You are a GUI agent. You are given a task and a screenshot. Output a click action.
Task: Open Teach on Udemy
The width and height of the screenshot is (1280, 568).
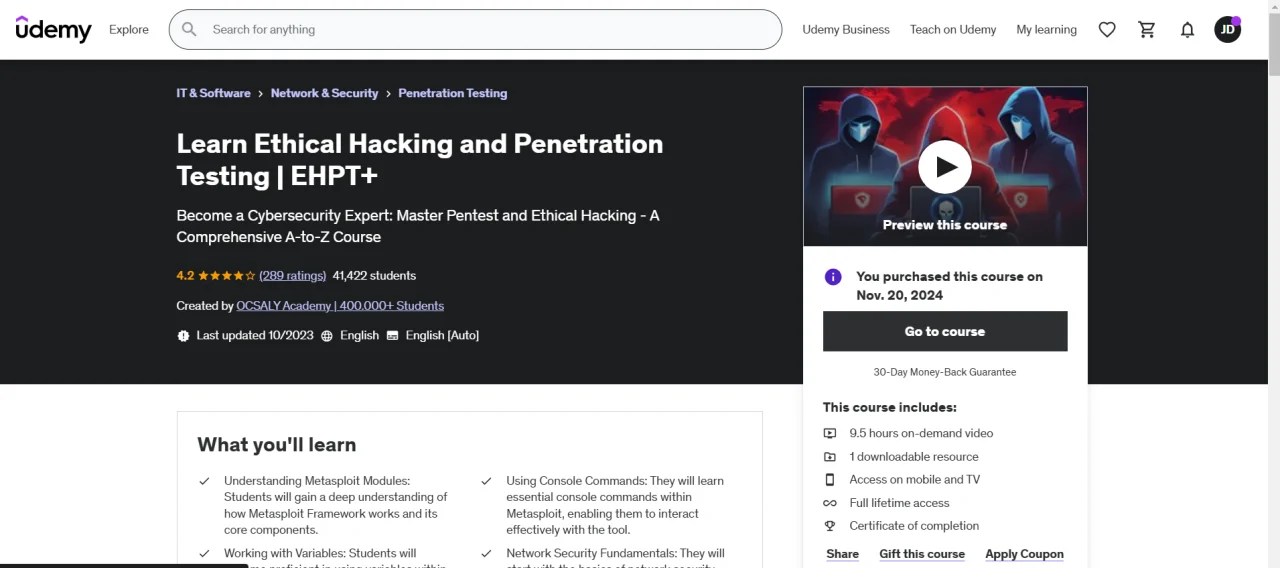tap(953, 29)
